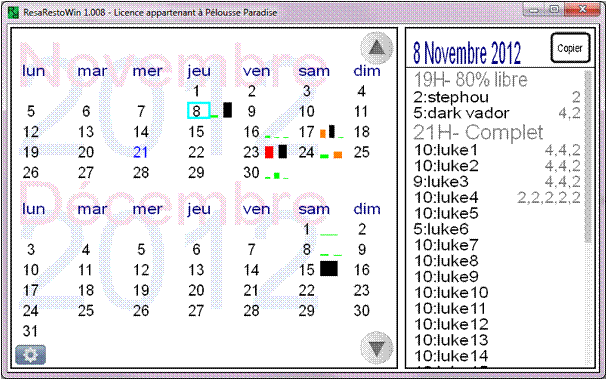Click the ResaRestoWin app icon in title bar
This screenshot has width=607, height=380.
click(13, 12)
